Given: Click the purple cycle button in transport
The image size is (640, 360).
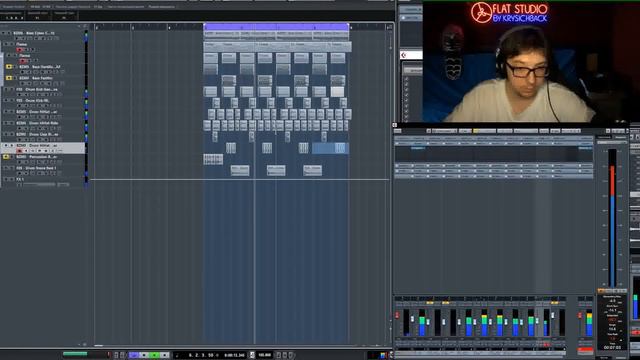Looking at the screenshot, I should pos(134,355).
